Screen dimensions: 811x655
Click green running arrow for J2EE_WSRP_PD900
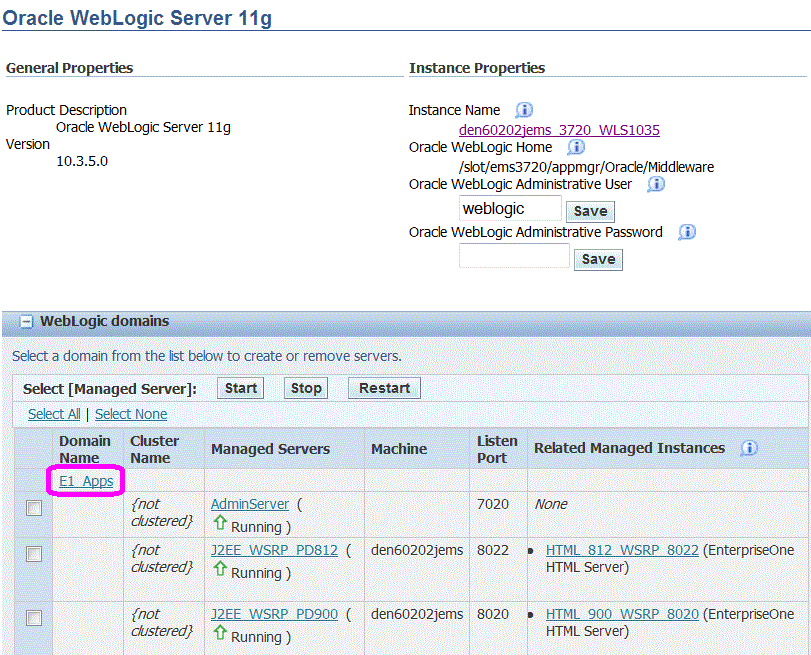(x=220, y=633)
